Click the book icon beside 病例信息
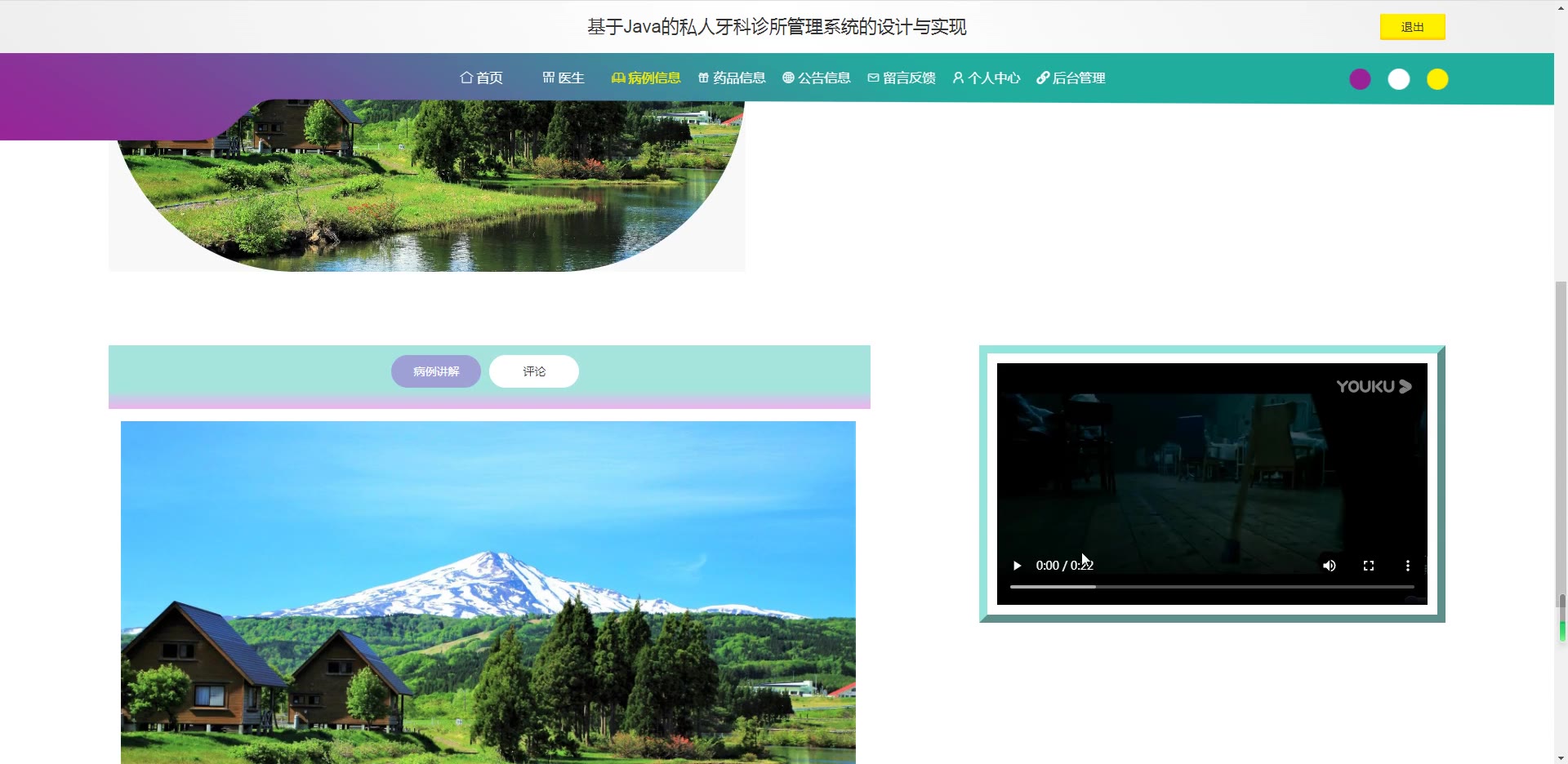This screenshot has height=764, width=1568. click(618, 78)
